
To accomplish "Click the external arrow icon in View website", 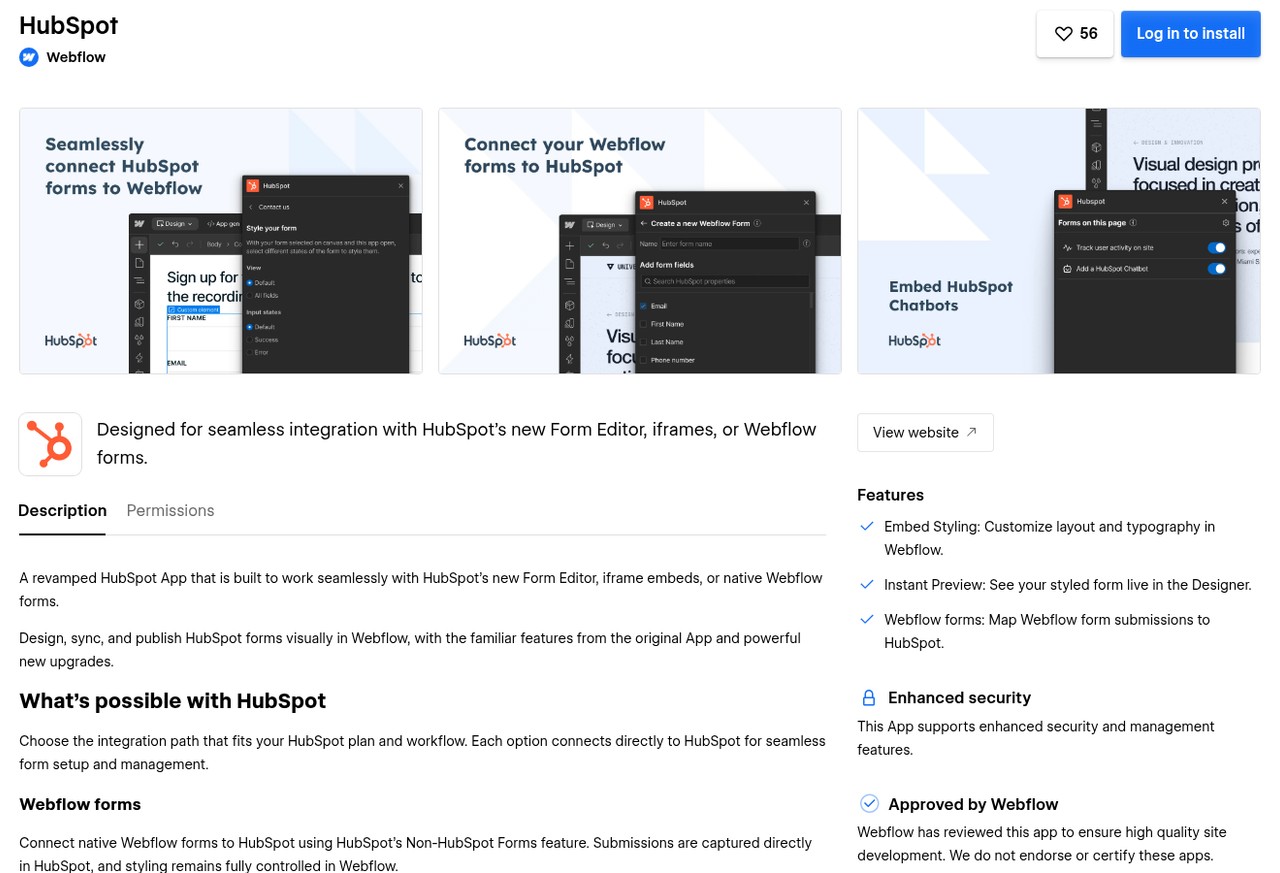I will click(971, 432).
